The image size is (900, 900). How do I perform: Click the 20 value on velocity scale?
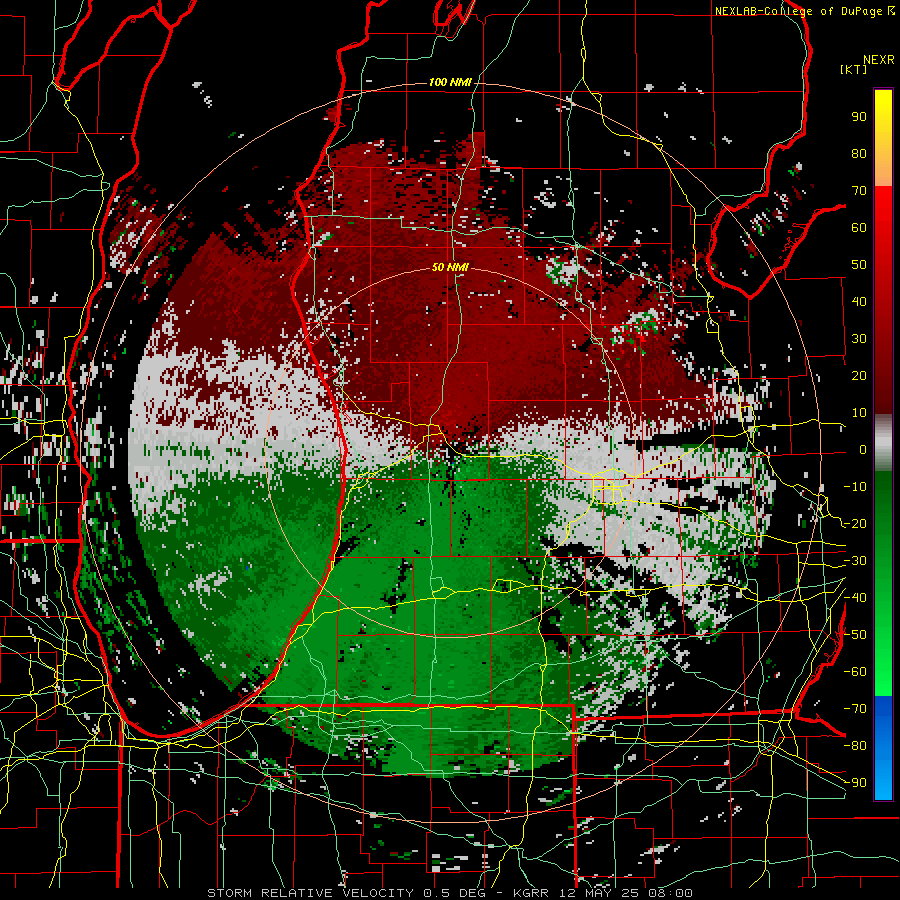click(859, 375)
